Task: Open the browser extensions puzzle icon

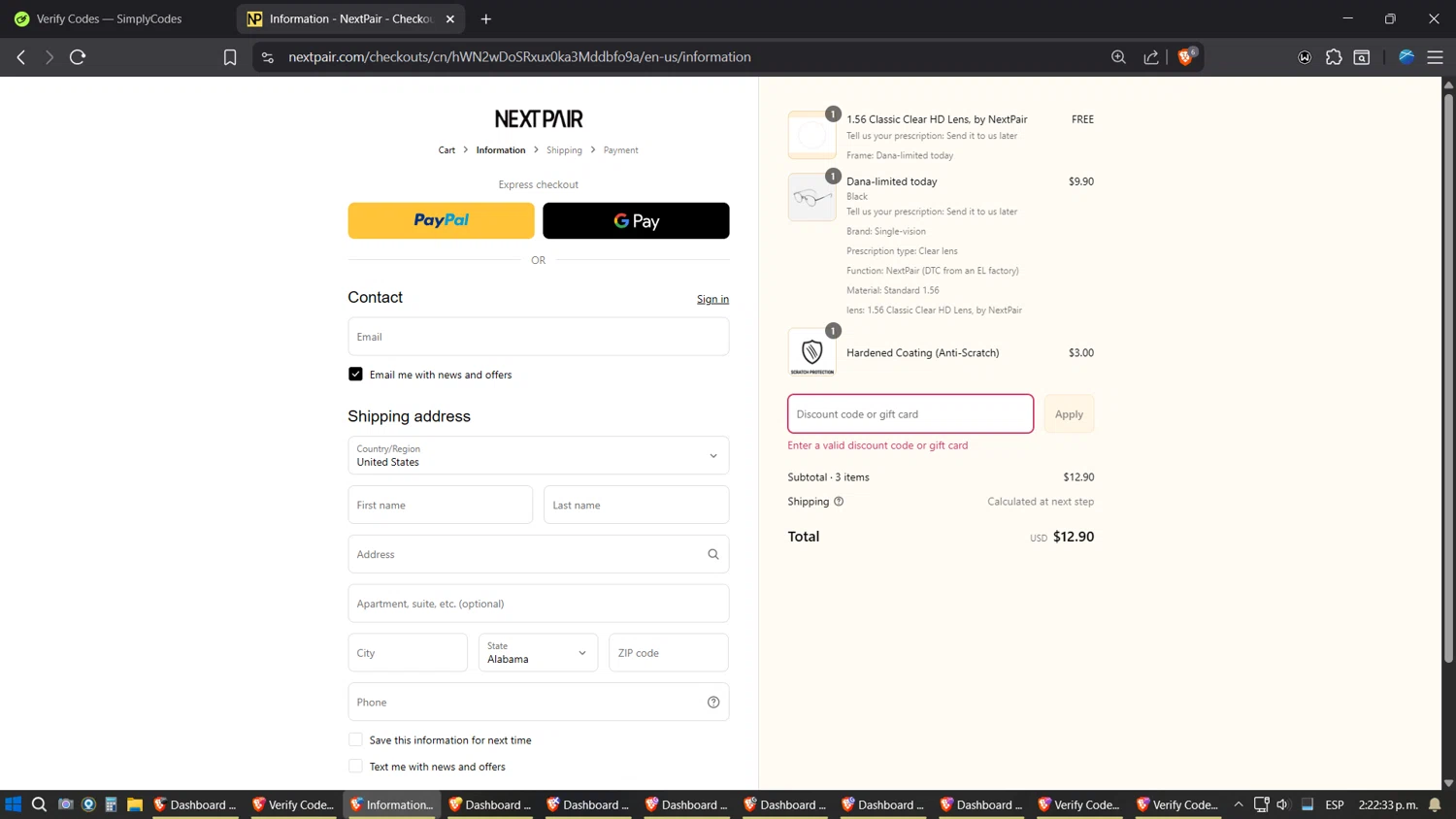Action: point(1334,57)
